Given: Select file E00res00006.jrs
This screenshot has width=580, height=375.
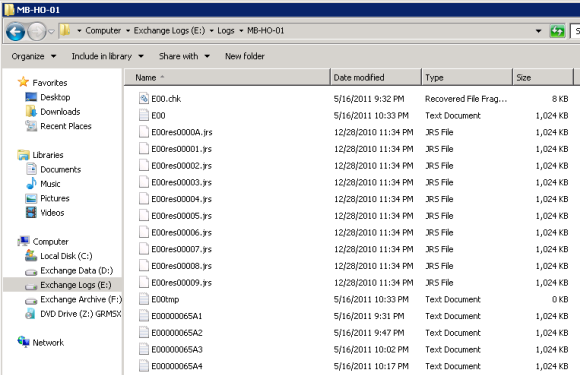Looking at the screenshot, I should click(181, 233).
